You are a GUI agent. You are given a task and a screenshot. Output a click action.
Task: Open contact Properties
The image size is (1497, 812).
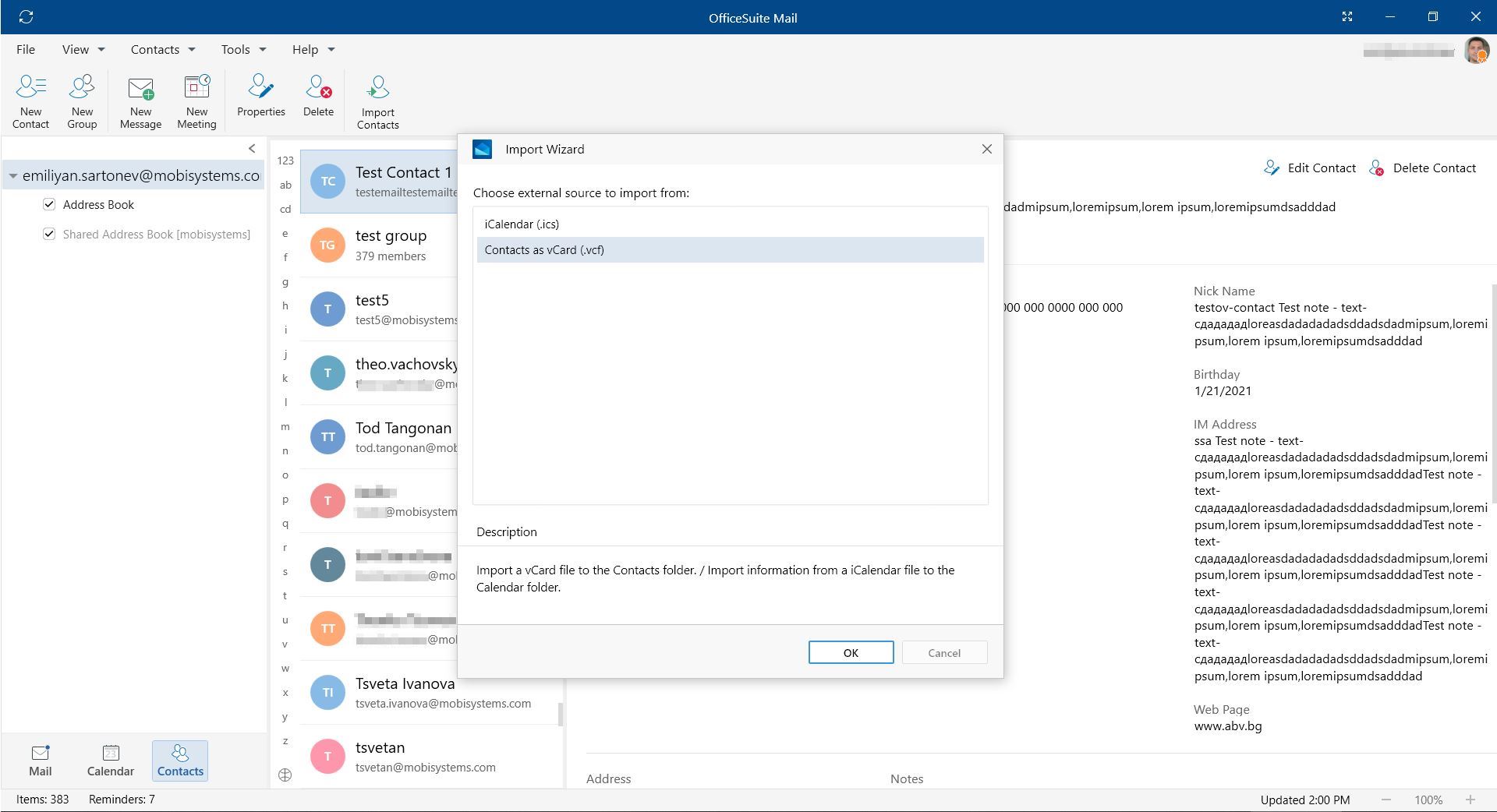(x=261, y=96)
